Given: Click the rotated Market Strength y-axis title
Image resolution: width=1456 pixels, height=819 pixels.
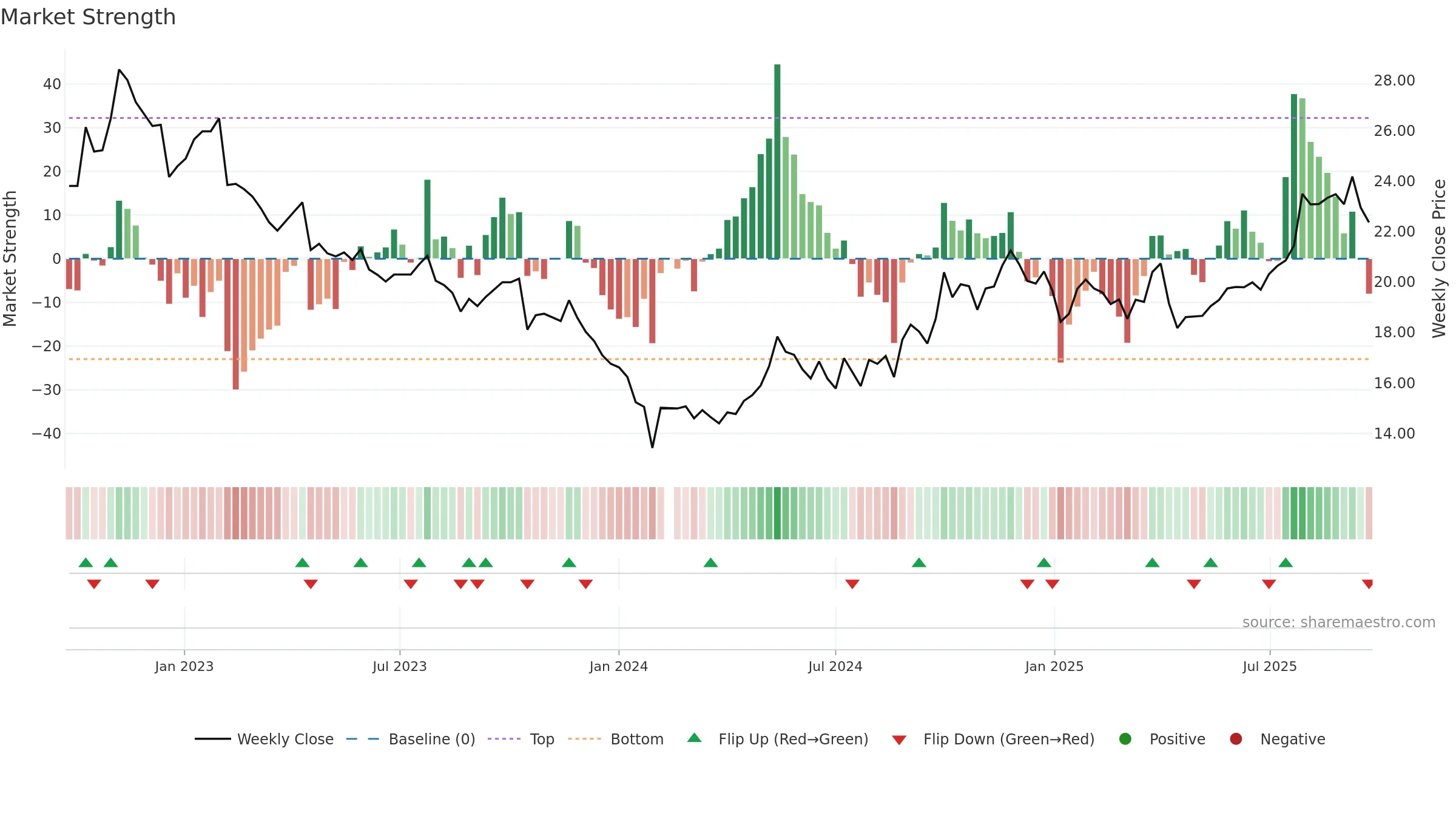Looking at the screenshot, I should pyautogui.click(x=10, y=258).
